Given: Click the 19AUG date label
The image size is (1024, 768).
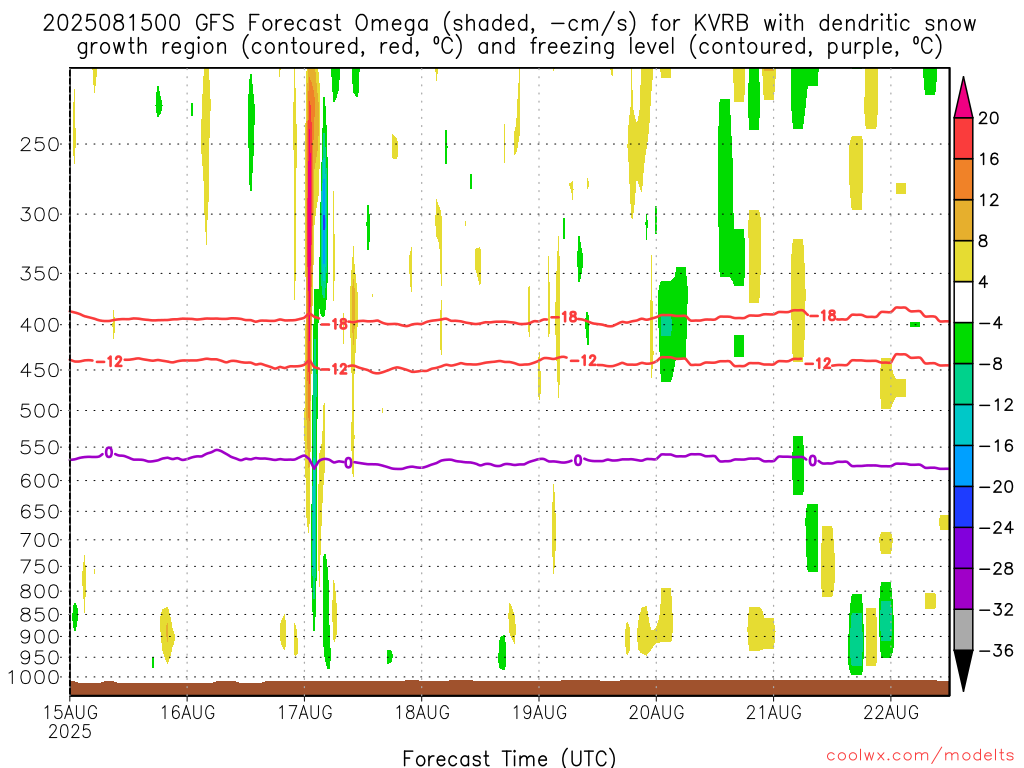Looking at the screenshot, I should coord(539,712).
